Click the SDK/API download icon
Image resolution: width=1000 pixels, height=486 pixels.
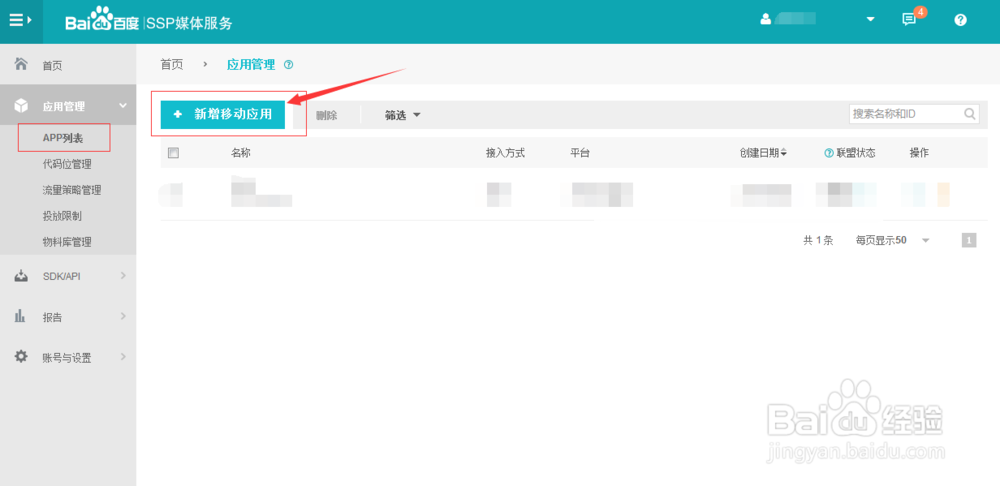[21, 276]
